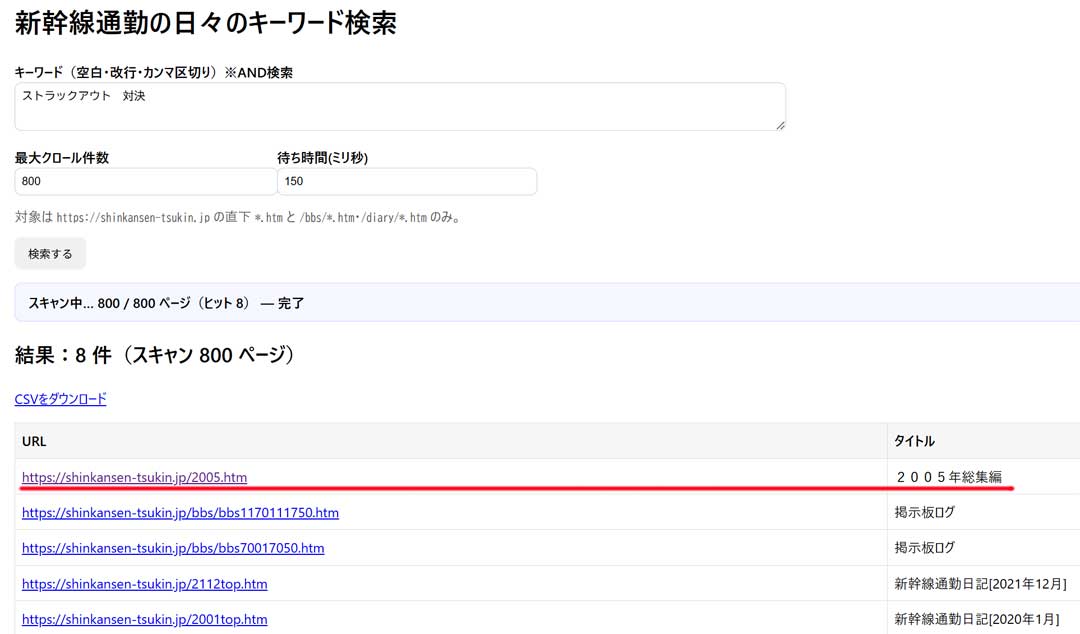Click the URL column header
Viewport: 1080px width, 634px height.
pyautogui.click(x=34, y=441)
